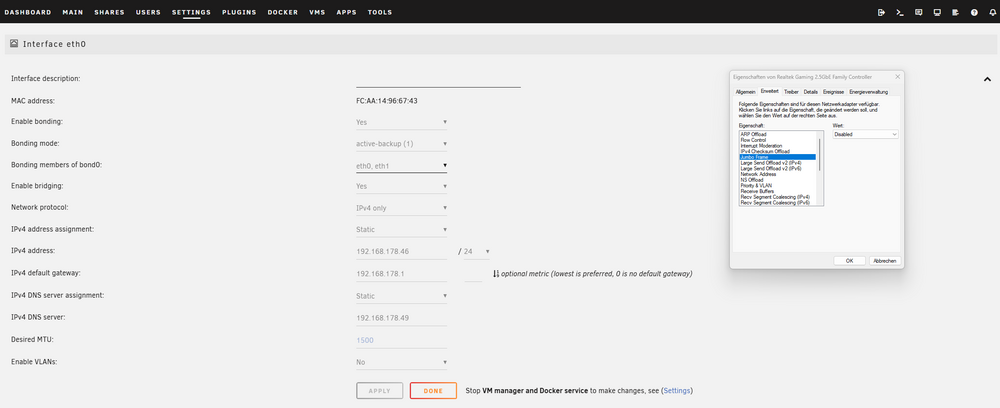Click OK in Realtek dialog
The height and width of the screenshot is (408, 1000).
pyautogui.click(x=849, y=261)
